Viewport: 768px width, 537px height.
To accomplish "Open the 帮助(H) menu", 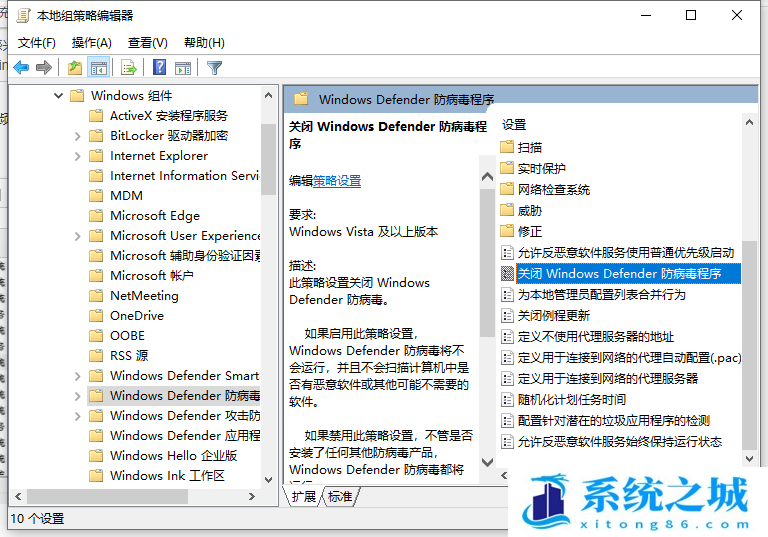I will point(204,43).
